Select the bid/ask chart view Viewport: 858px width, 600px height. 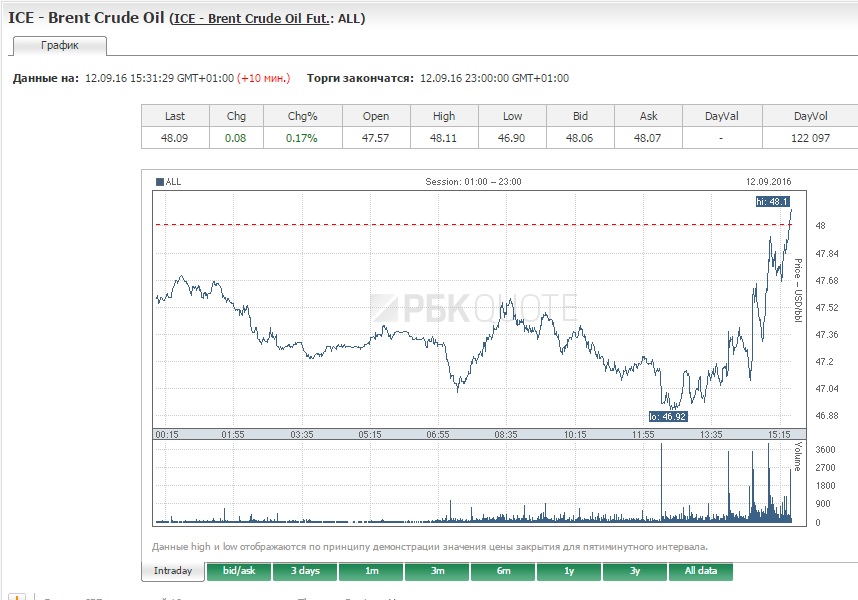click(x=239, y=571)
